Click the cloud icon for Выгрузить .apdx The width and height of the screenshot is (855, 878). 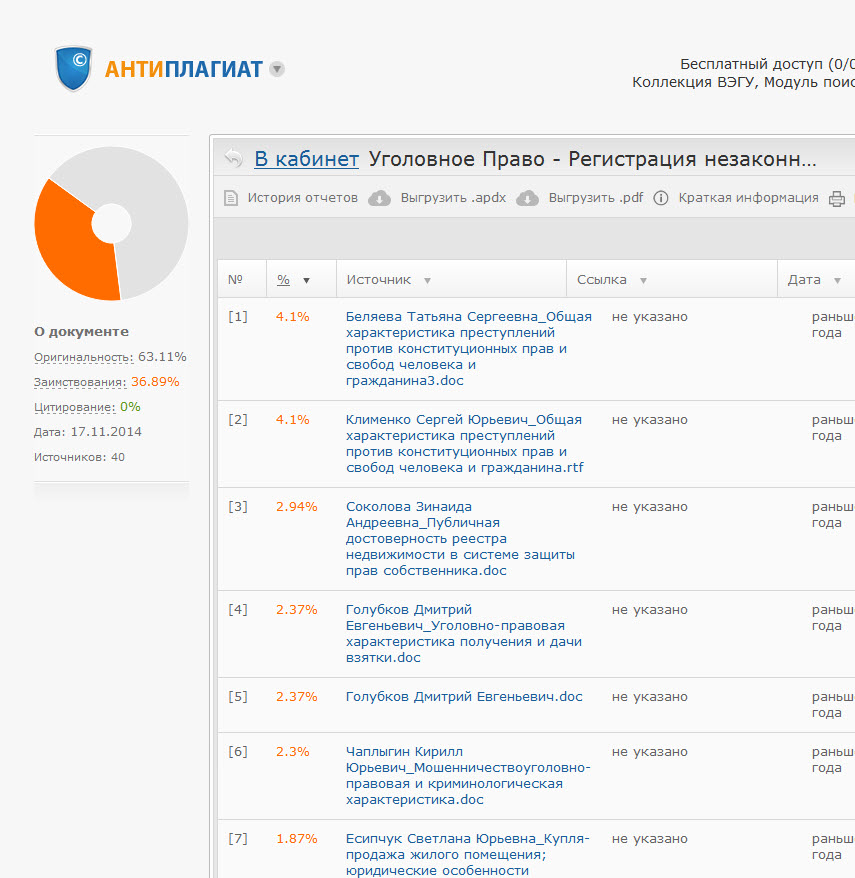tap(379, 198)
